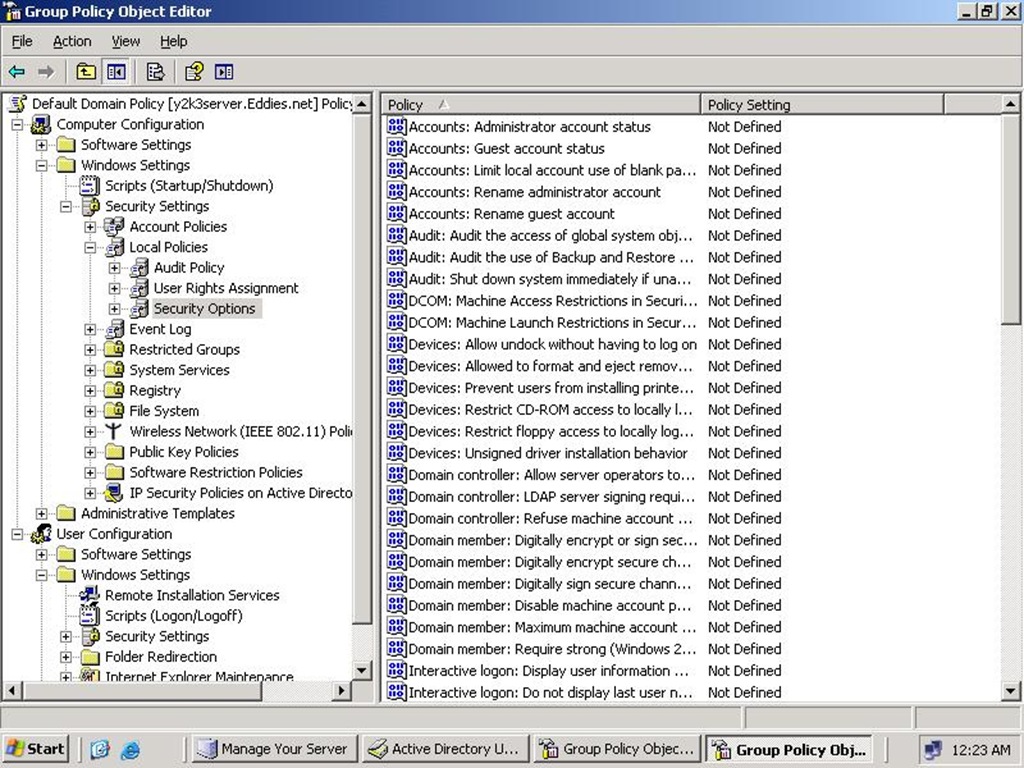
Task: Expand the Administrative Templates node
Action: (x=41, y=513)
